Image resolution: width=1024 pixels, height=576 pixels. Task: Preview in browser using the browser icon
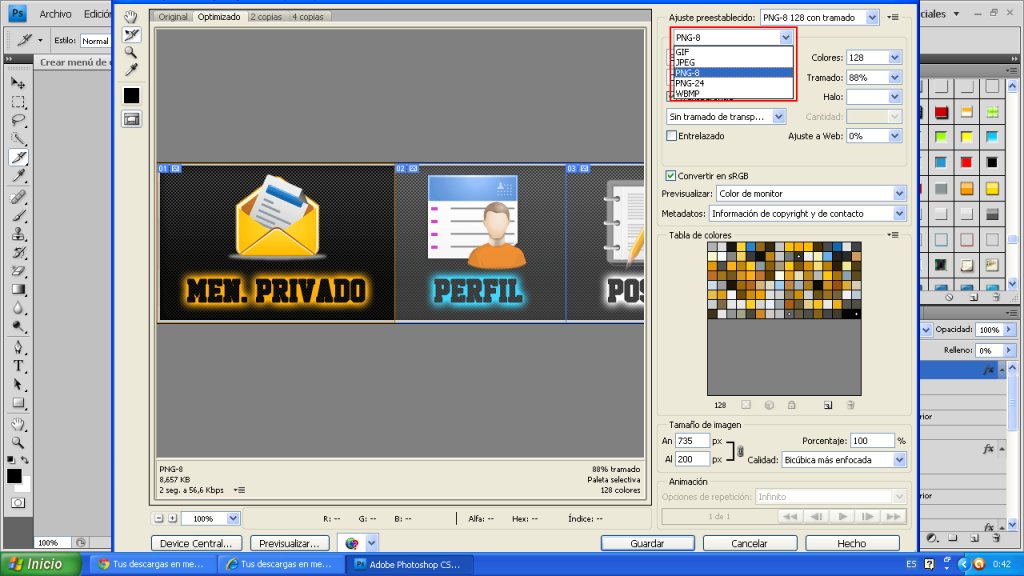coord(351,543)
